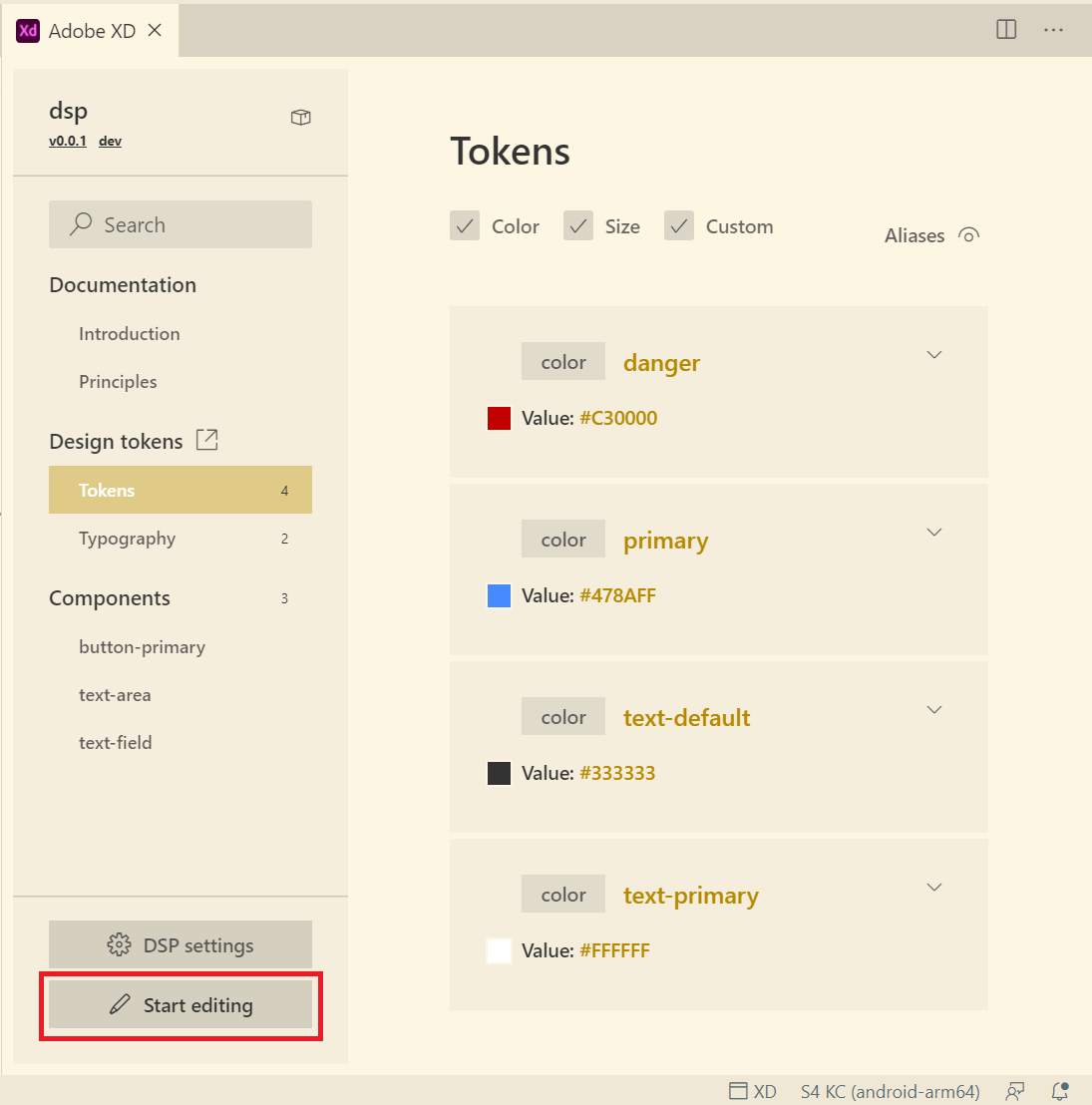Click the #C30000 value text
Screen dimensions: 1092x1105
pos(618,418)
